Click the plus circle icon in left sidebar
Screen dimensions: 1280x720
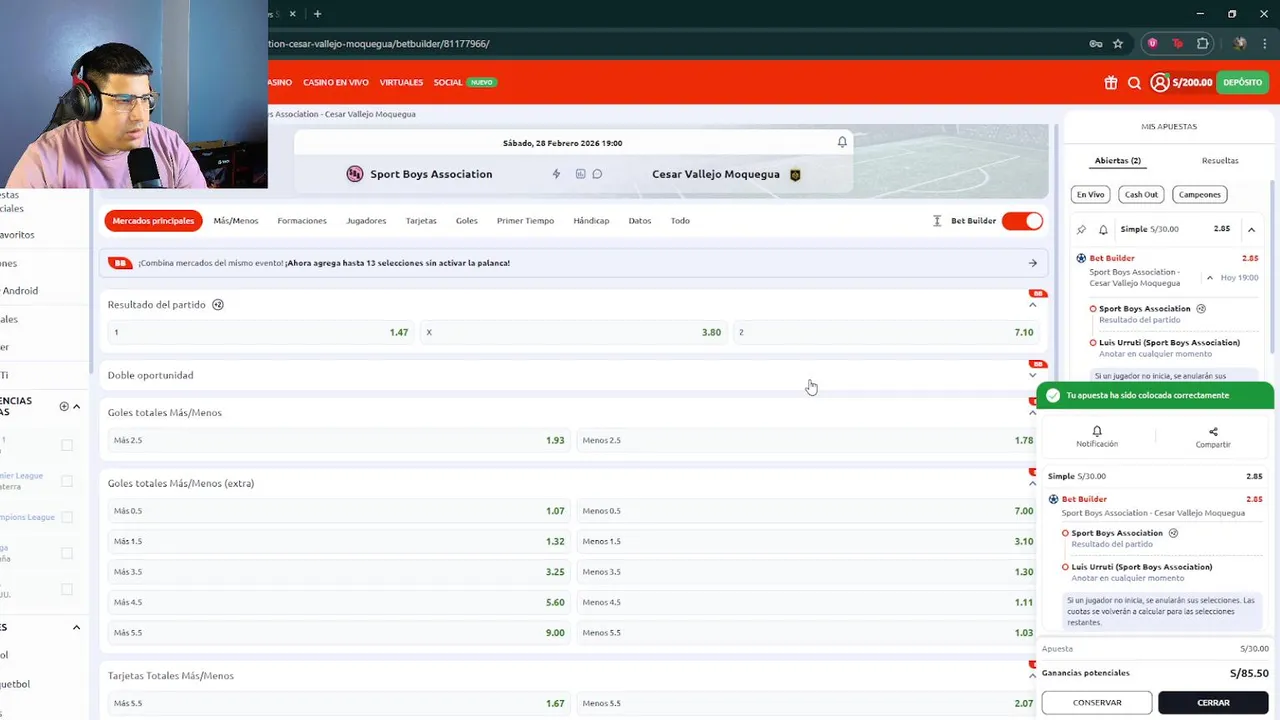pyautogui.click(x=64, y=406)
